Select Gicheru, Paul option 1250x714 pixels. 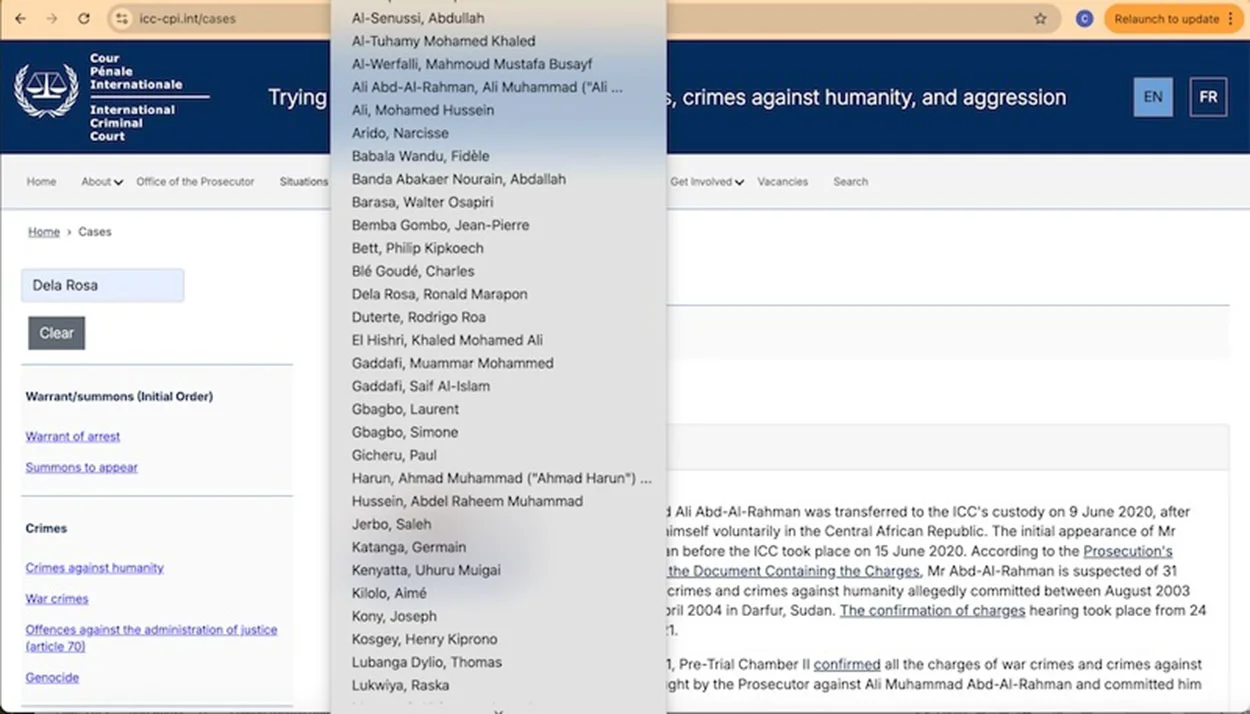498,455
